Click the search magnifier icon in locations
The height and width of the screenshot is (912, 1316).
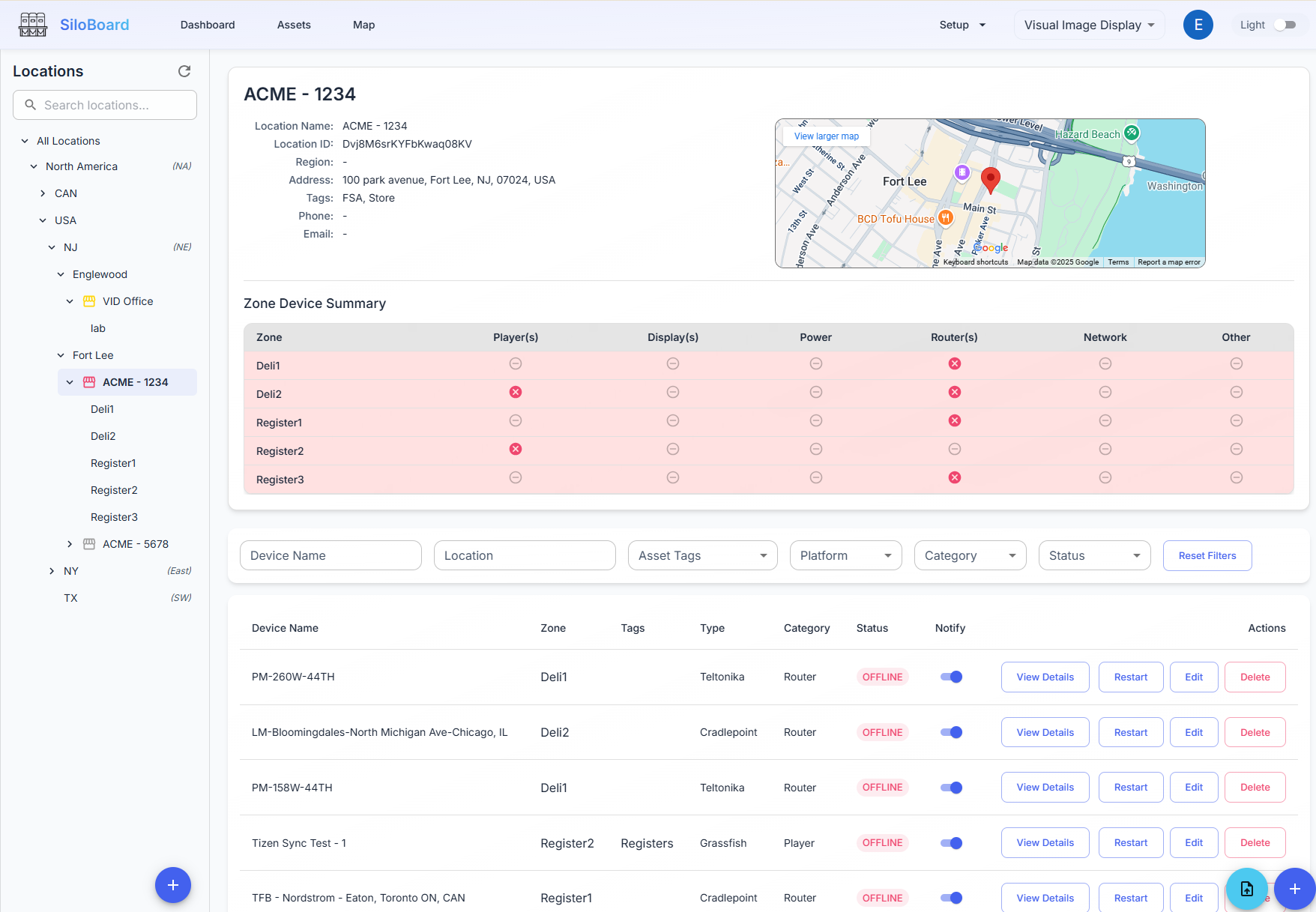pyautogui.click(x=31, y=105)
